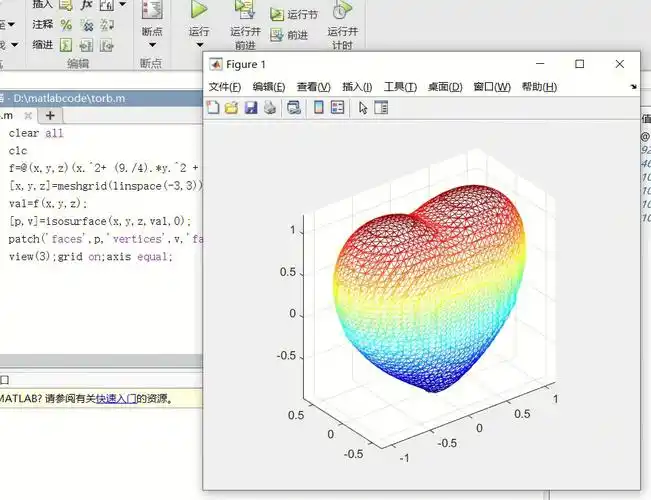Screen dimensions: 651x500
Task: Insert a colorbar using the Figure toolbar icon
Action: (318, 108)
